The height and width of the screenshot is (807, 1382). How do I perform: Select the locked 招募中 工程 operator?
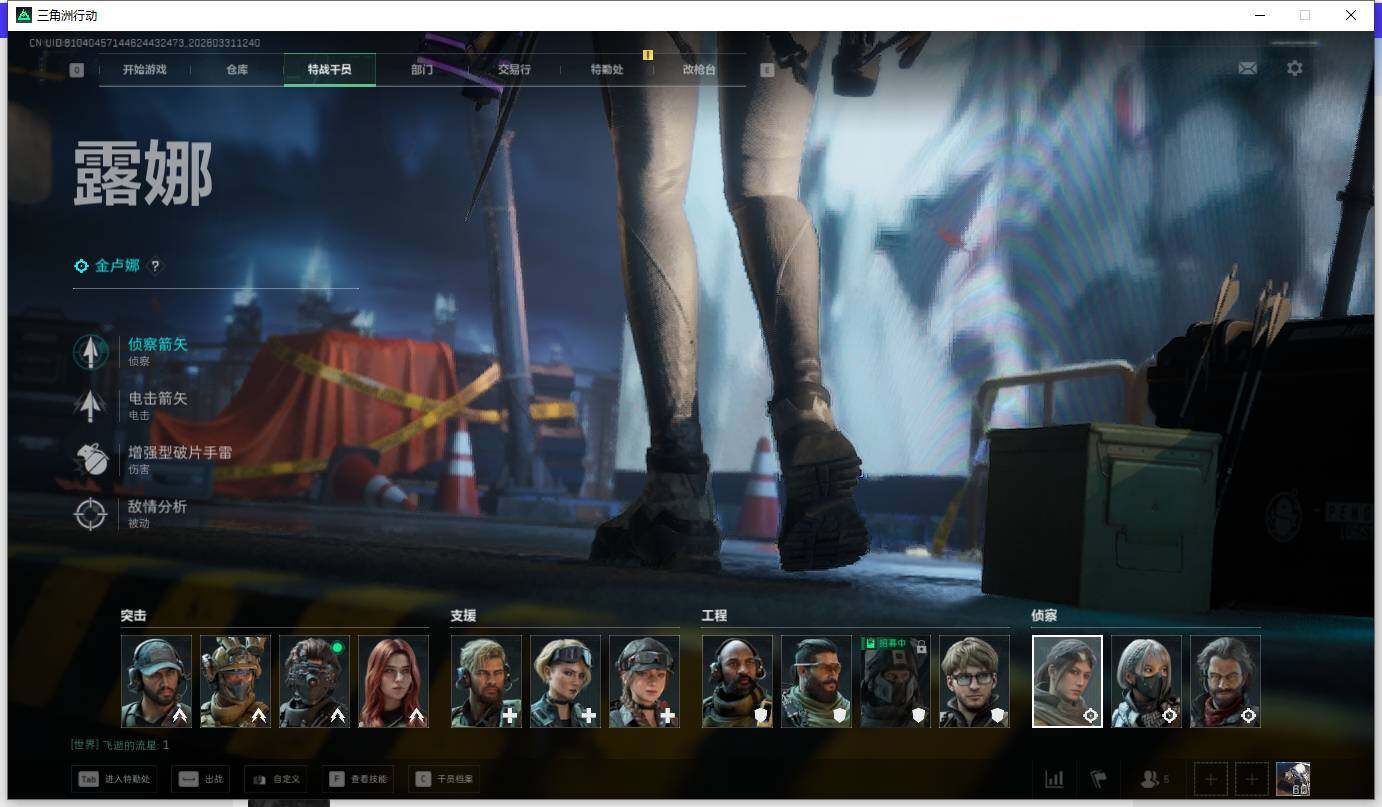coord(895,681)
